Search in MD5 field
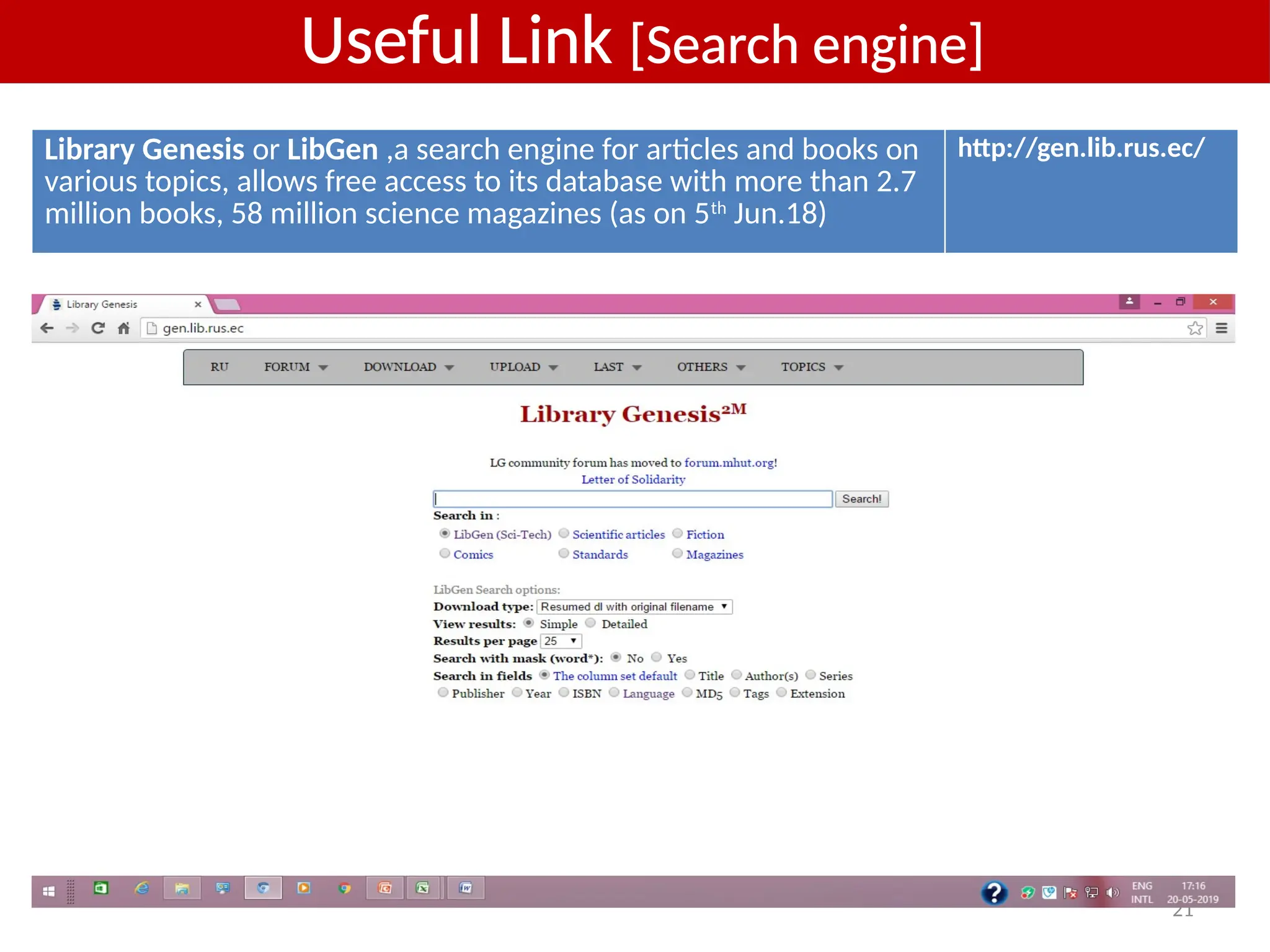The height and width of the screenshot is (952, 1270). (687, 692)
